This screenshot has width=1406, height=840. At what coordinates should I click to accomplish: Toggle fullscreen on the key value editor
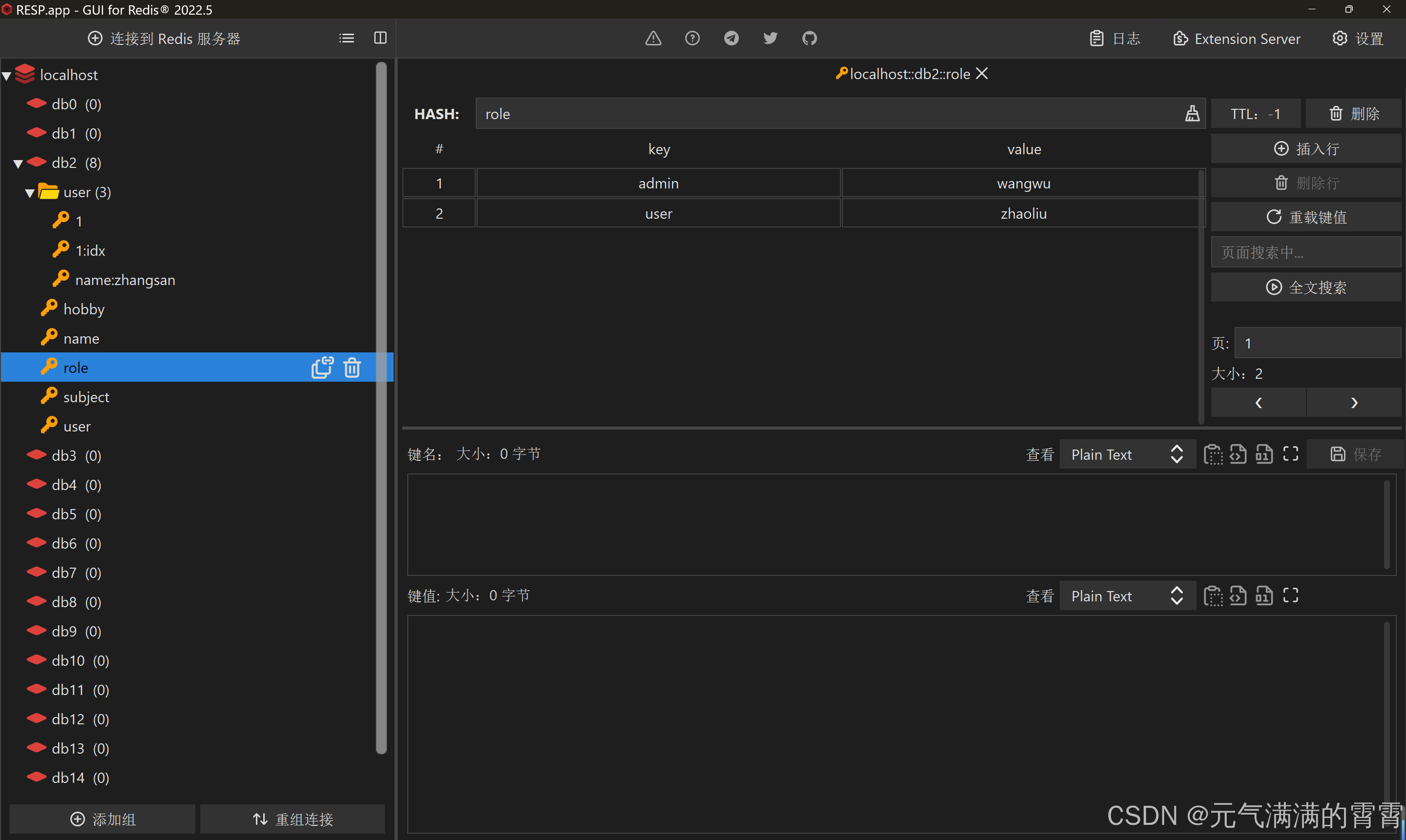[1290, 595]
